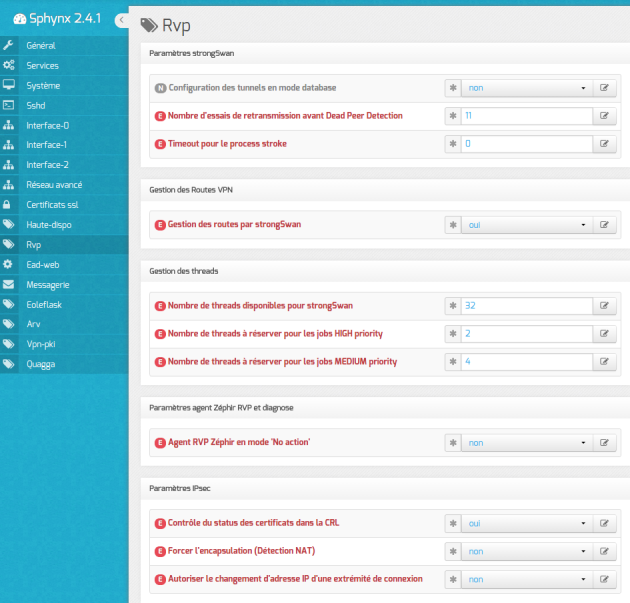Click the threads disponibles input showing 32

(527, 306)
